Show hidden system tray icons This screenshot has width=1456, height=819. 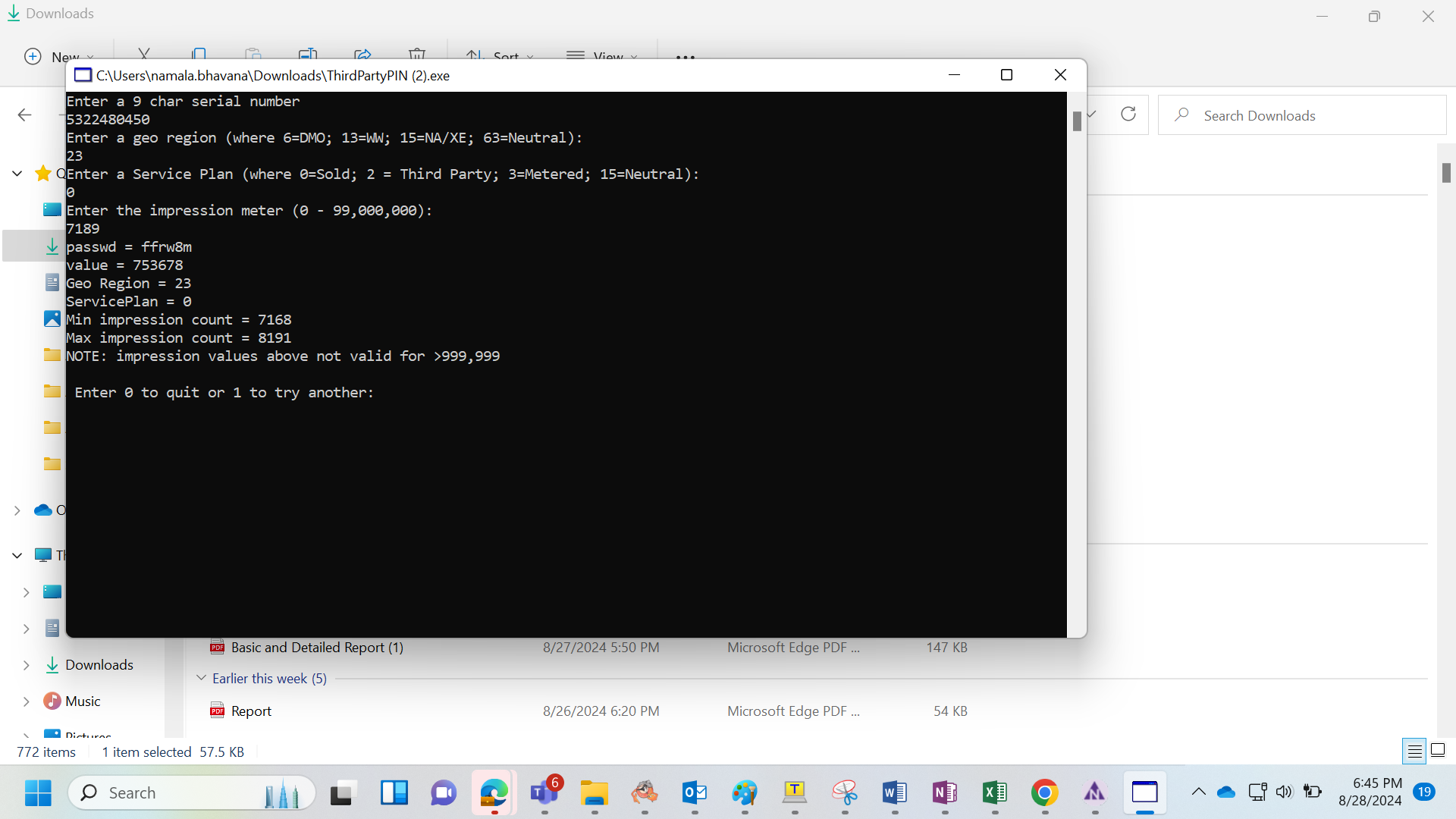click(x=1198, y=792)
